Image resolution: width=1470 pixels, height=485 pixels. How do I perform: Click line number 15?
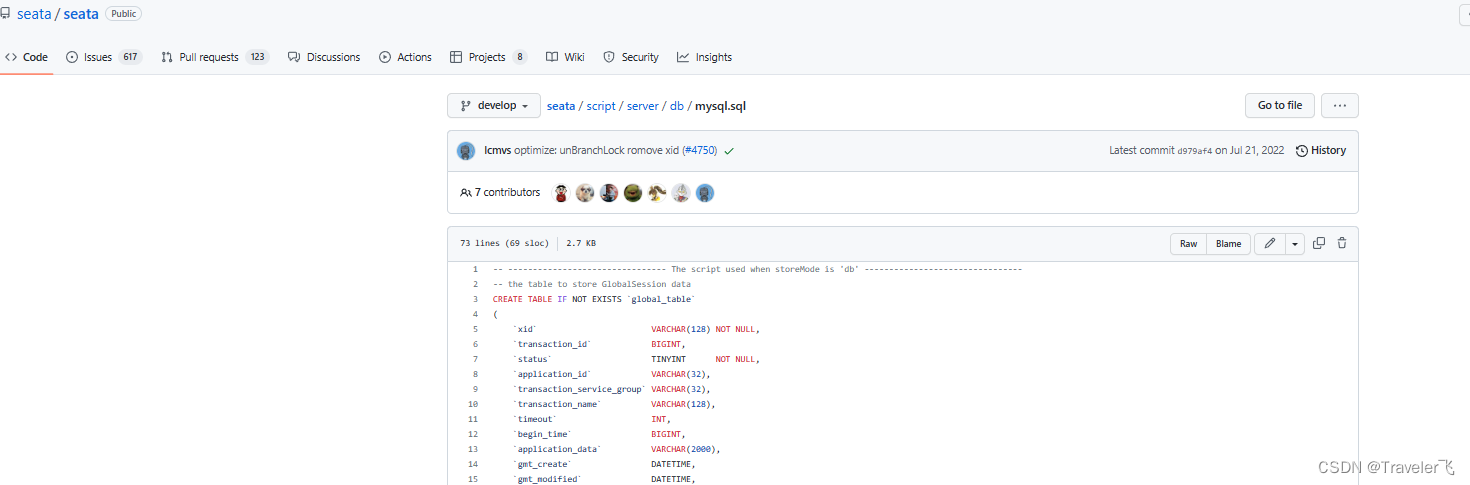pos(473,480)
